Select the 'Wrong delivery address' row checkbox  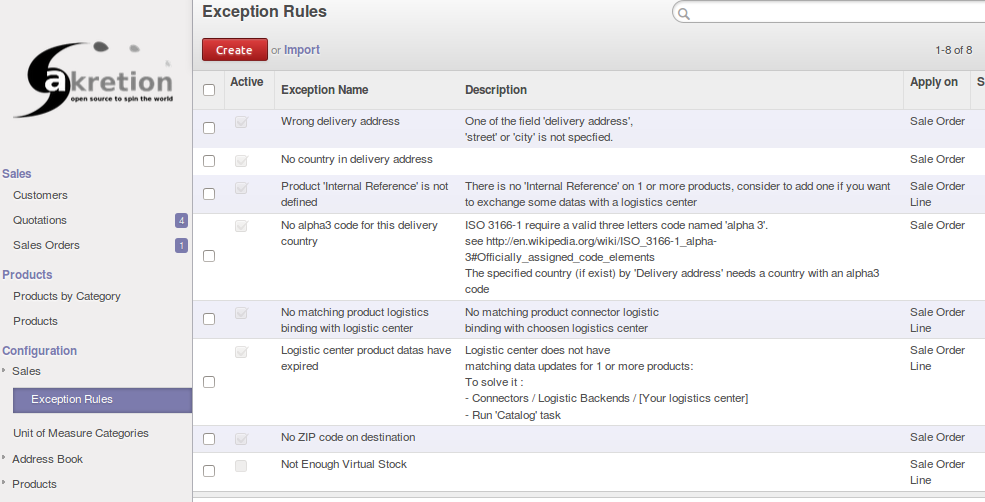click(x=209, y=128)
